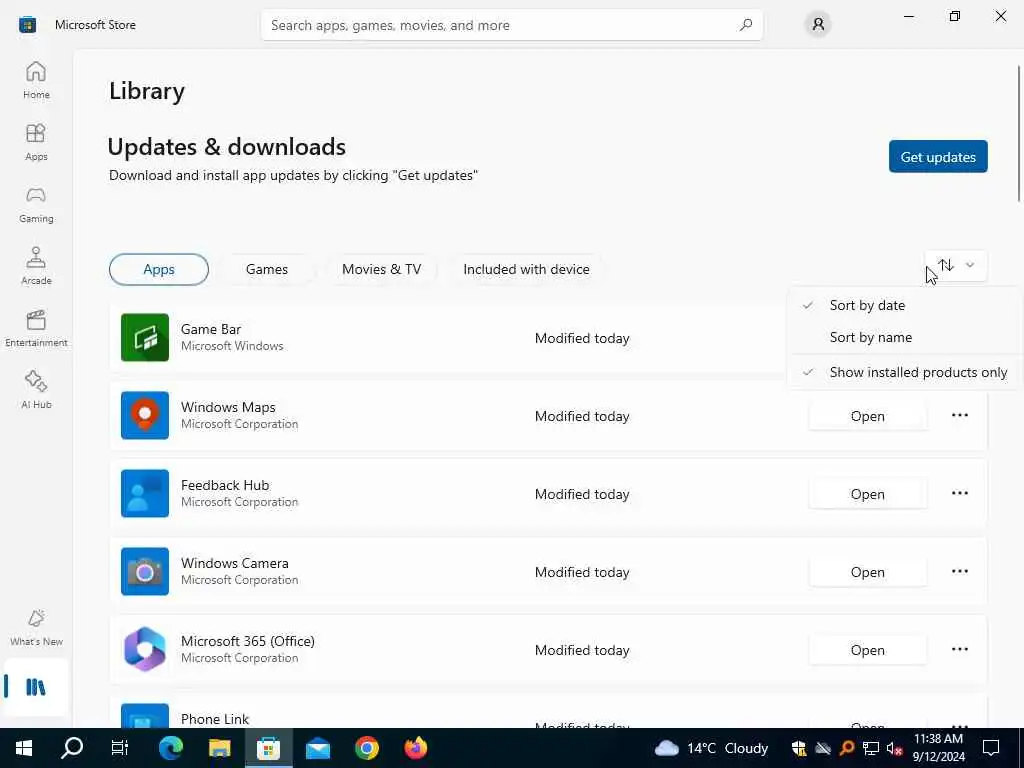Open Windows Camera with Open button

(x=867, y=572)
